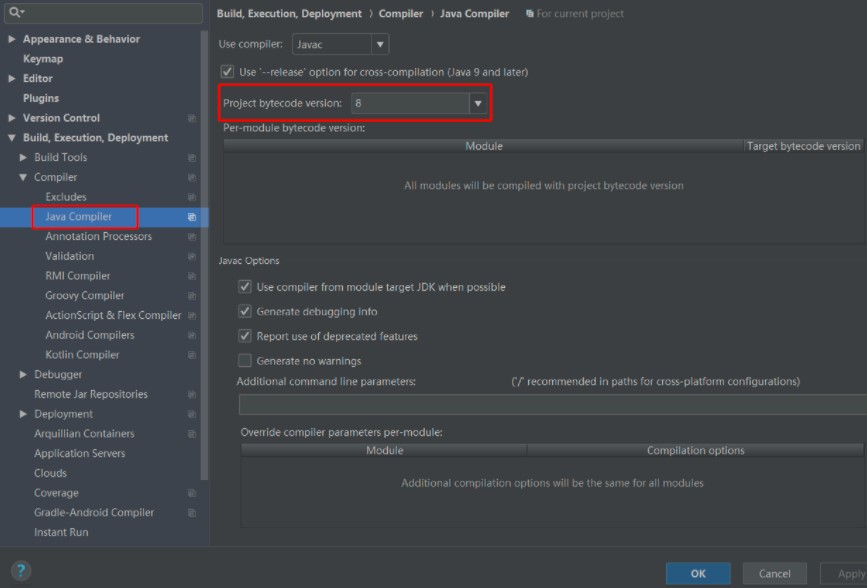Disable the '--release' cross-compilation option checkbox
This screenshot has width=867, height=588.
click(x=227, y=72)
